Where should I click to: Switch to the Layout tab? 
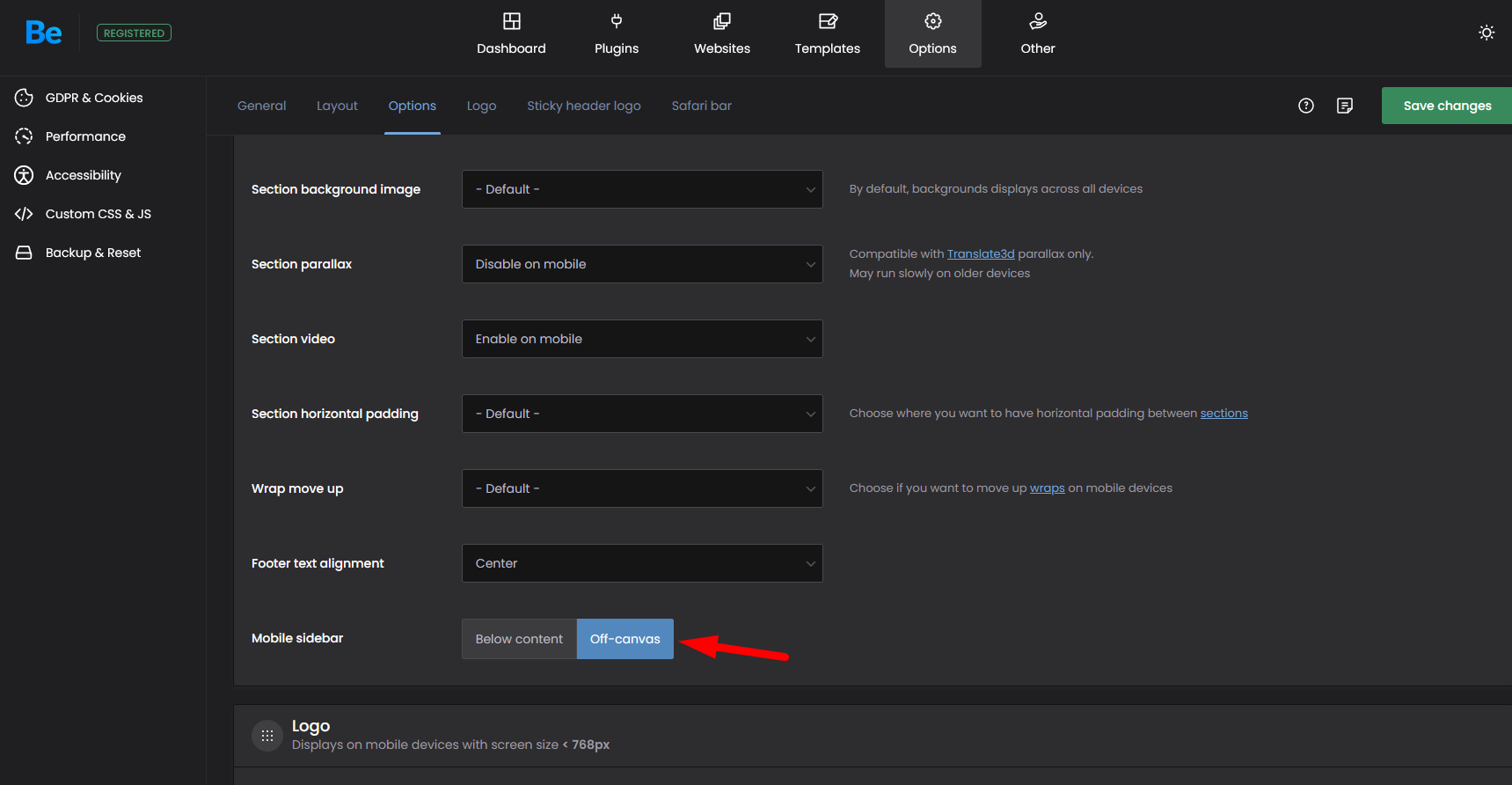coord(337,106)
